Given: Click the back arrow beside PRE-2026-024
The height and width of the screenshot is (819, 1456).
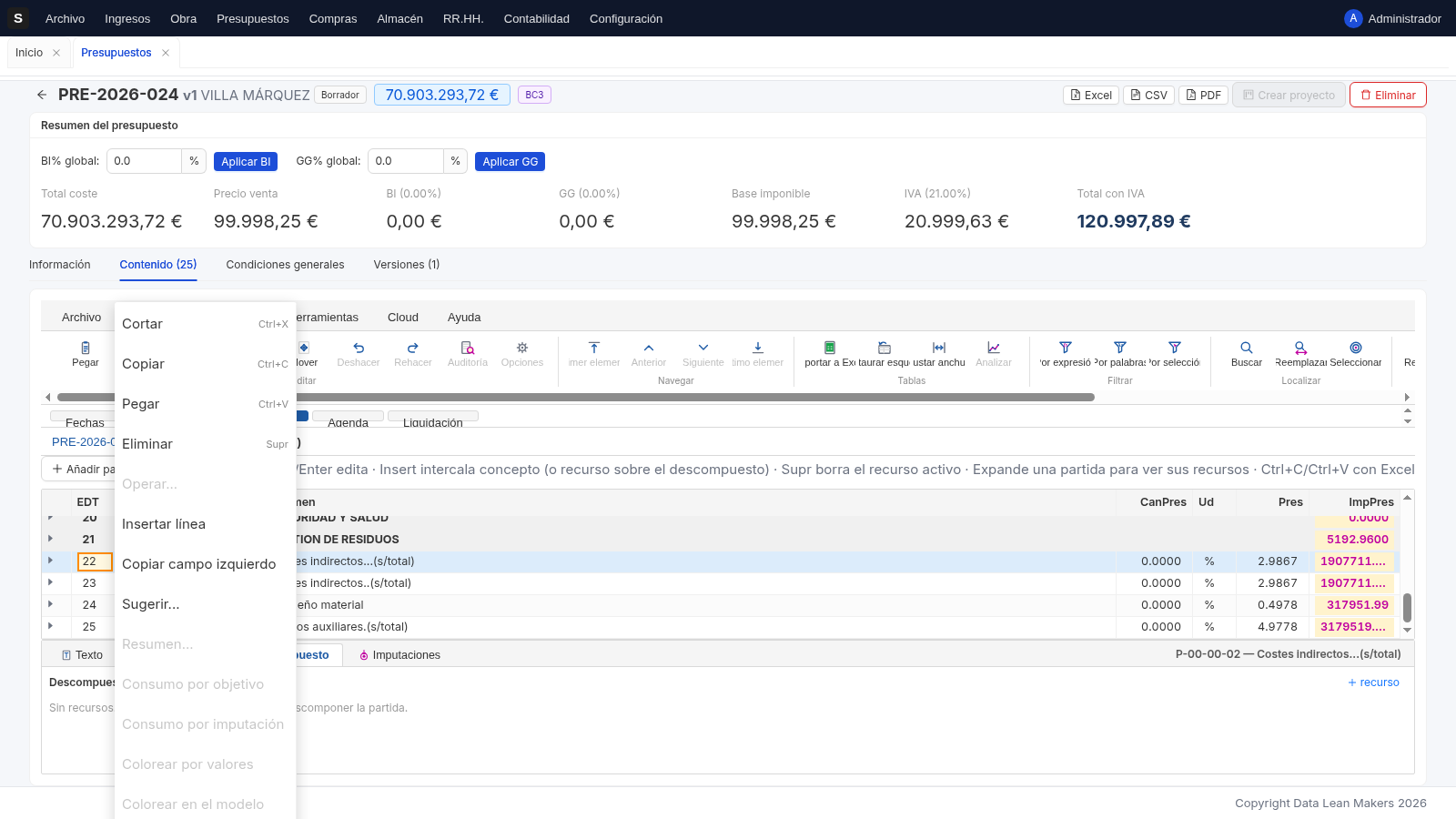Looking at the screenshot, I should (x=42, y=95).
